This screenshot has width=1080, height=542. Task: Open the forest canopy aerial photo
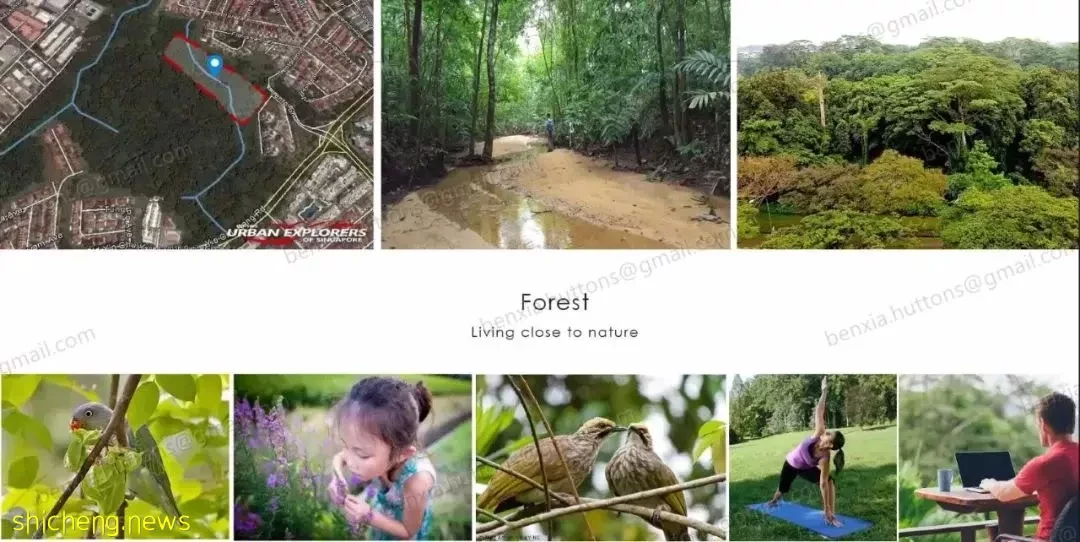coord(908,124)
